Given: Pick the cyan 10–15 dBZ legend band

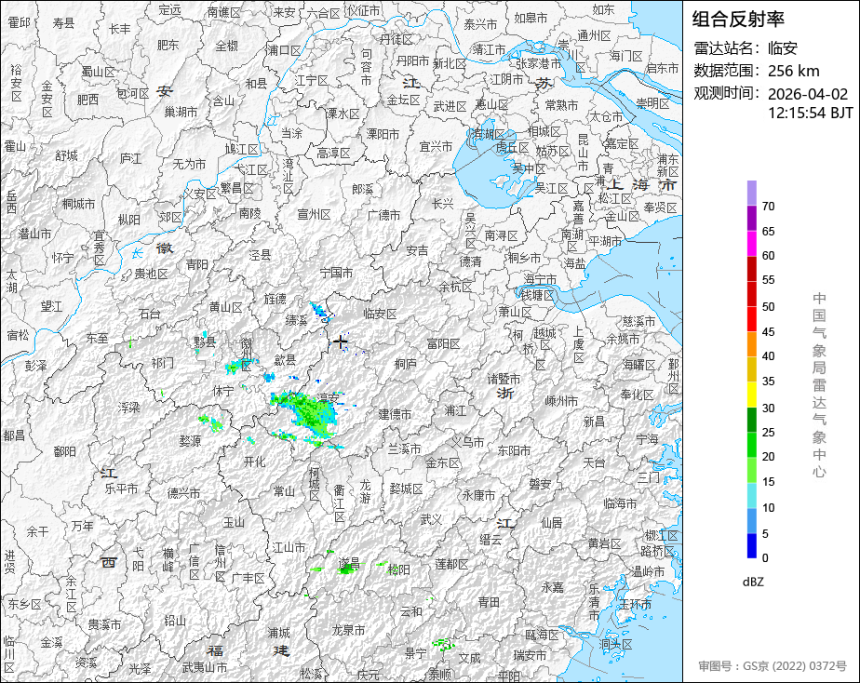Looking at the screenshot, I should 751,495.
